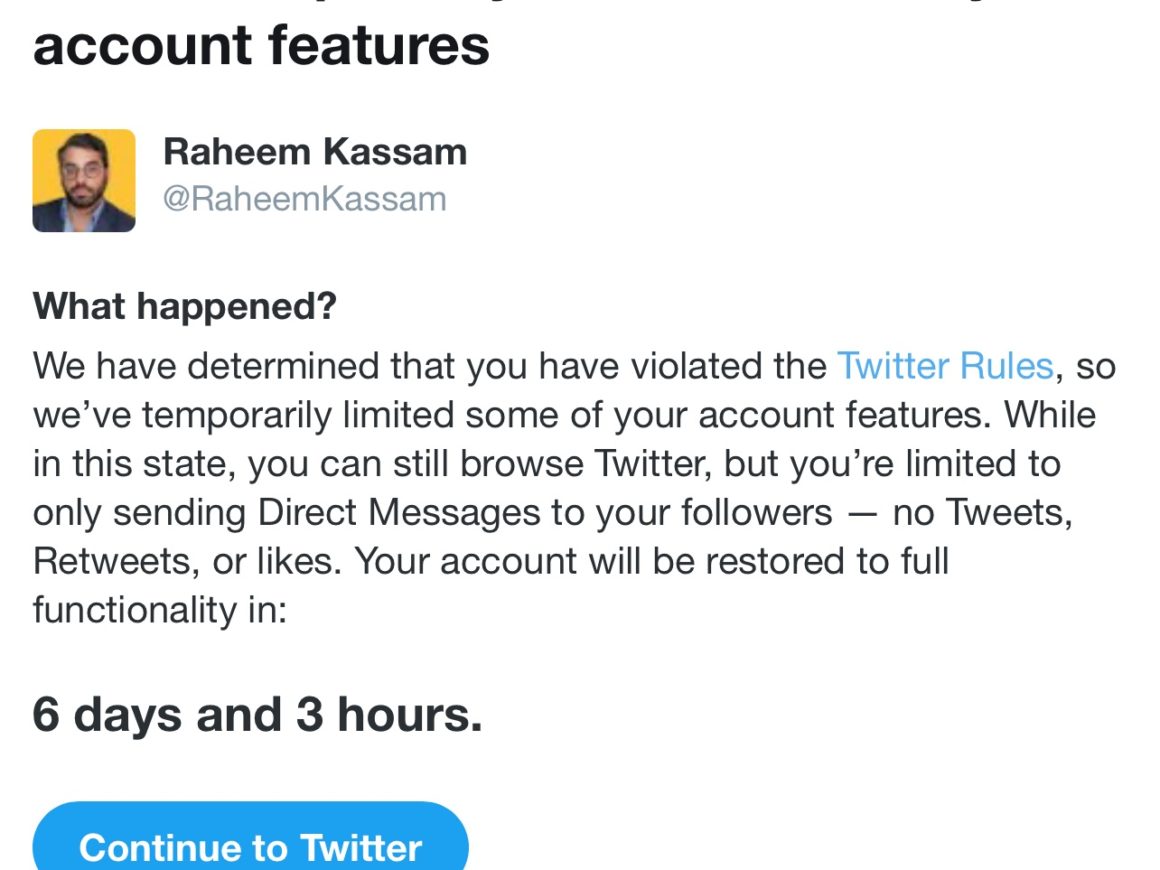Select the @RaheemKassam handle
This screenshot has height=870, width=1160.
[304, 199]
